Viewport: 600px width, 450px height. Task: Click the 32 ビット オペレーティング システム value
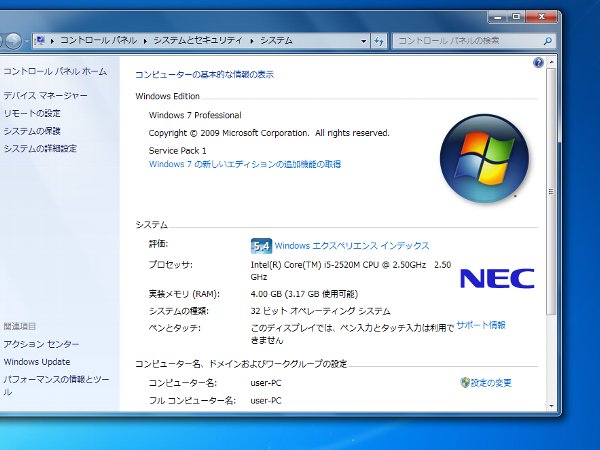pos(320,311)
